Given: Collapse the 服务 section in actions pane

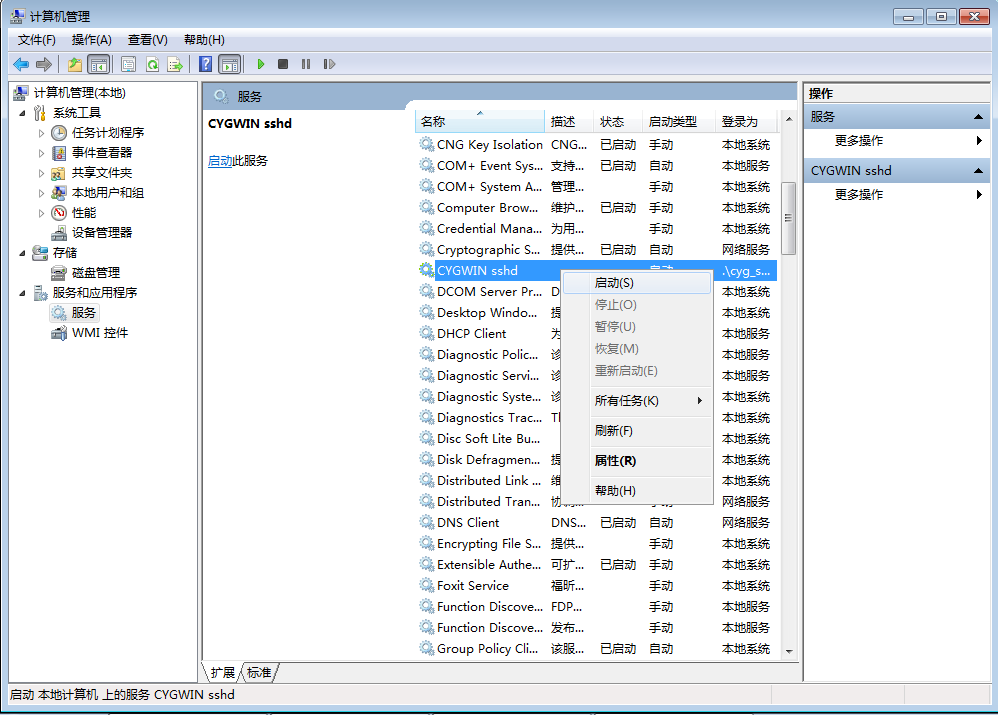Looking at the screenshot, I should tap(978, 117).
